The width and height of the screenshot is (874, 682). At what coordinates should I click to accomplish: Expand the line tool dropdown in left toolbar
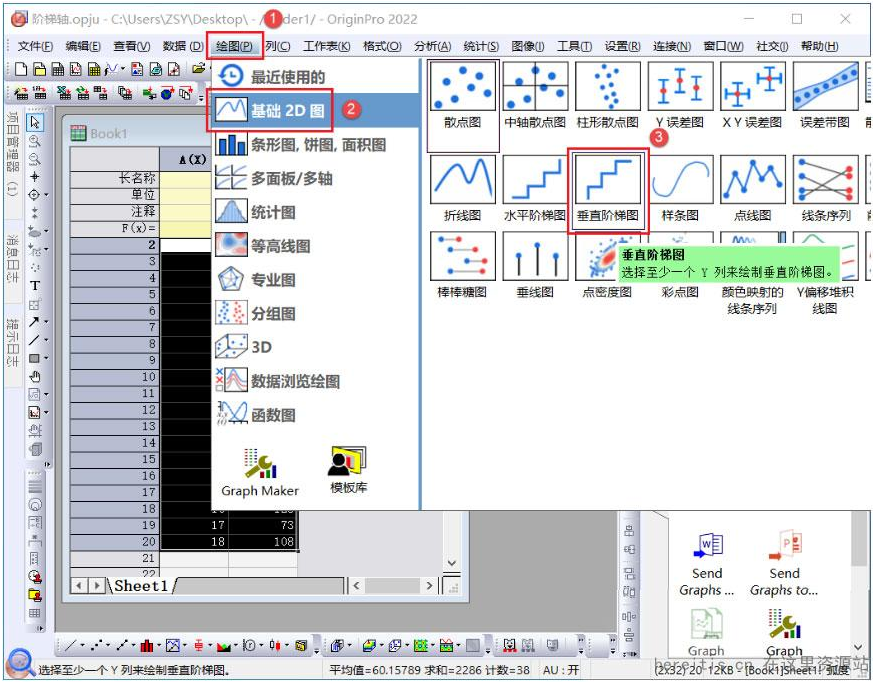46,339
